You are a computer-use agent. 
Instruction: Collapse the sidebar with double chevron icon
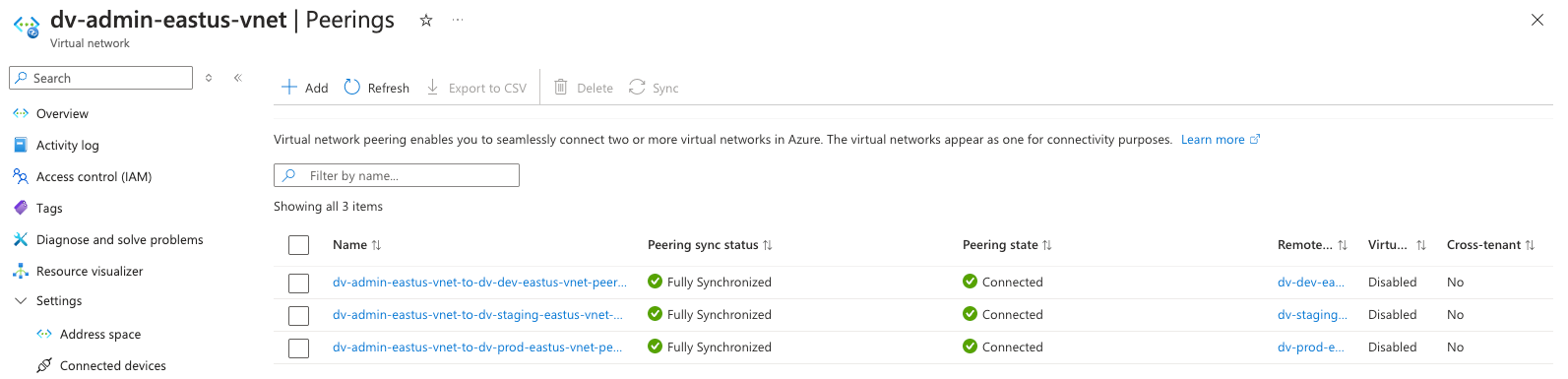click(x=237, y=78)
